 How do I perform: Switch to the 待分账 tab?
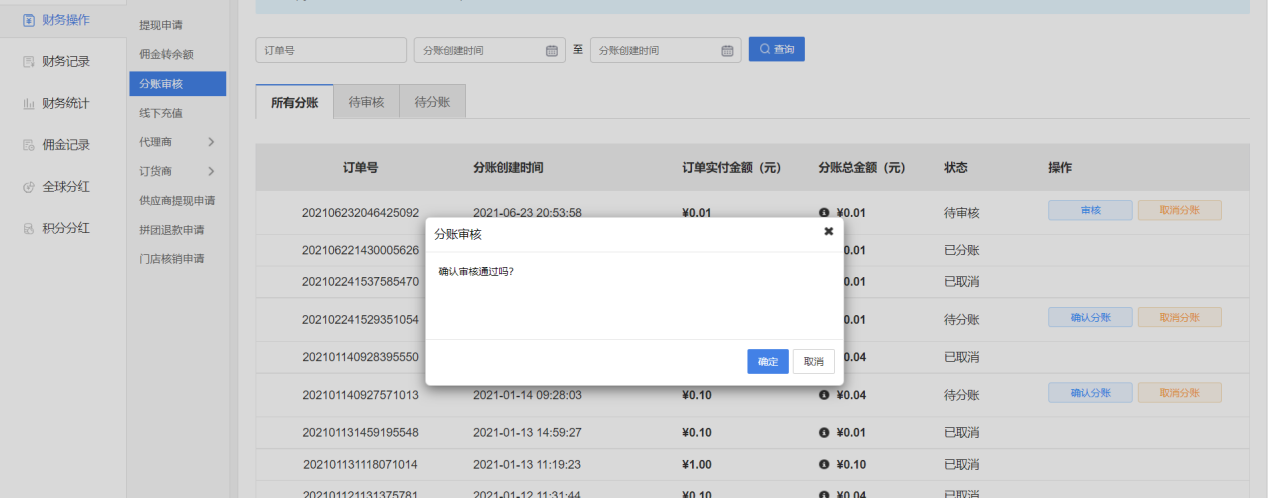(x=432, y=102)
